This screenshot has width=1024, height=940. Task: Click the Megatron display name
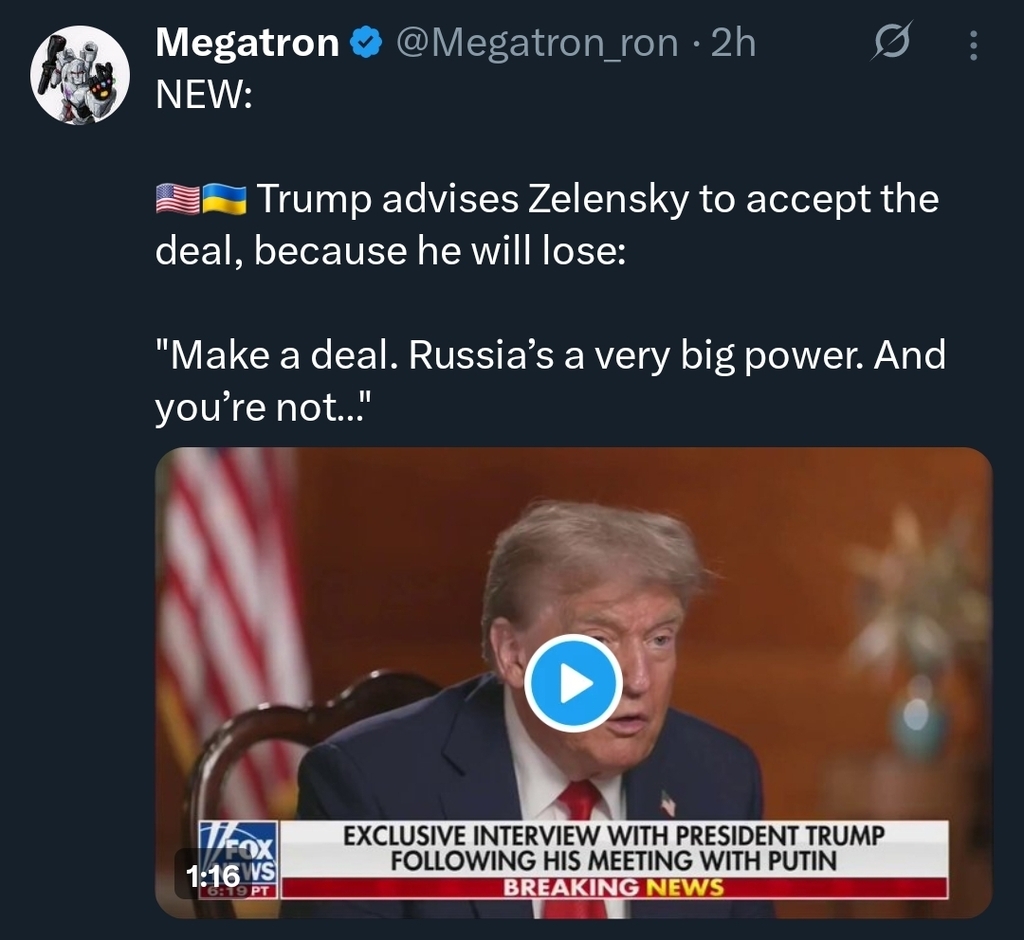pyautogui.click(x=248, y=43)
